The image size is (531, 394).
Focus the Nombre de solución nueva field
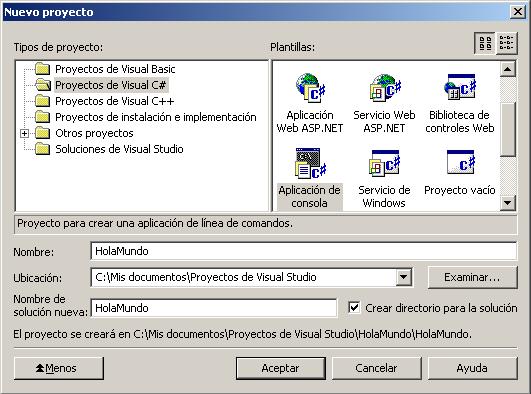point(214,308)
